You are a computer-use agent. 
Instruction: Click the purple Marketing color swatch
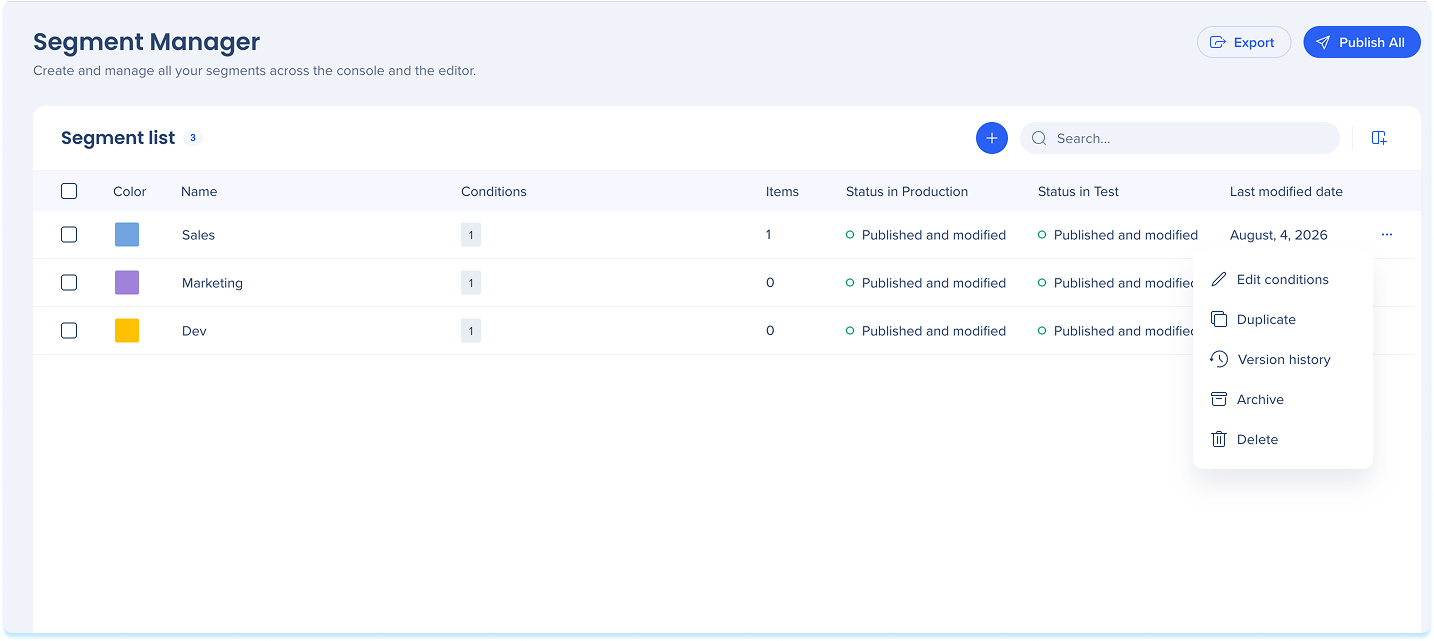[127, 283]
